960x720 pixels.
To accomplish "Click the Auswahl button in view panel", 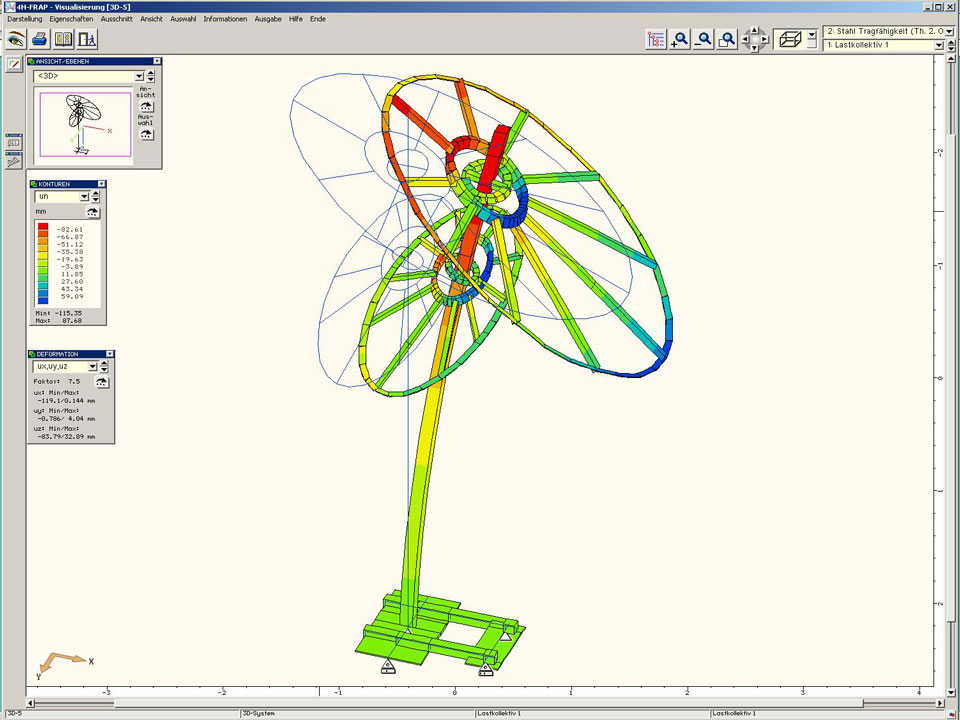I will pyautogui.click(x=146, y=133).
